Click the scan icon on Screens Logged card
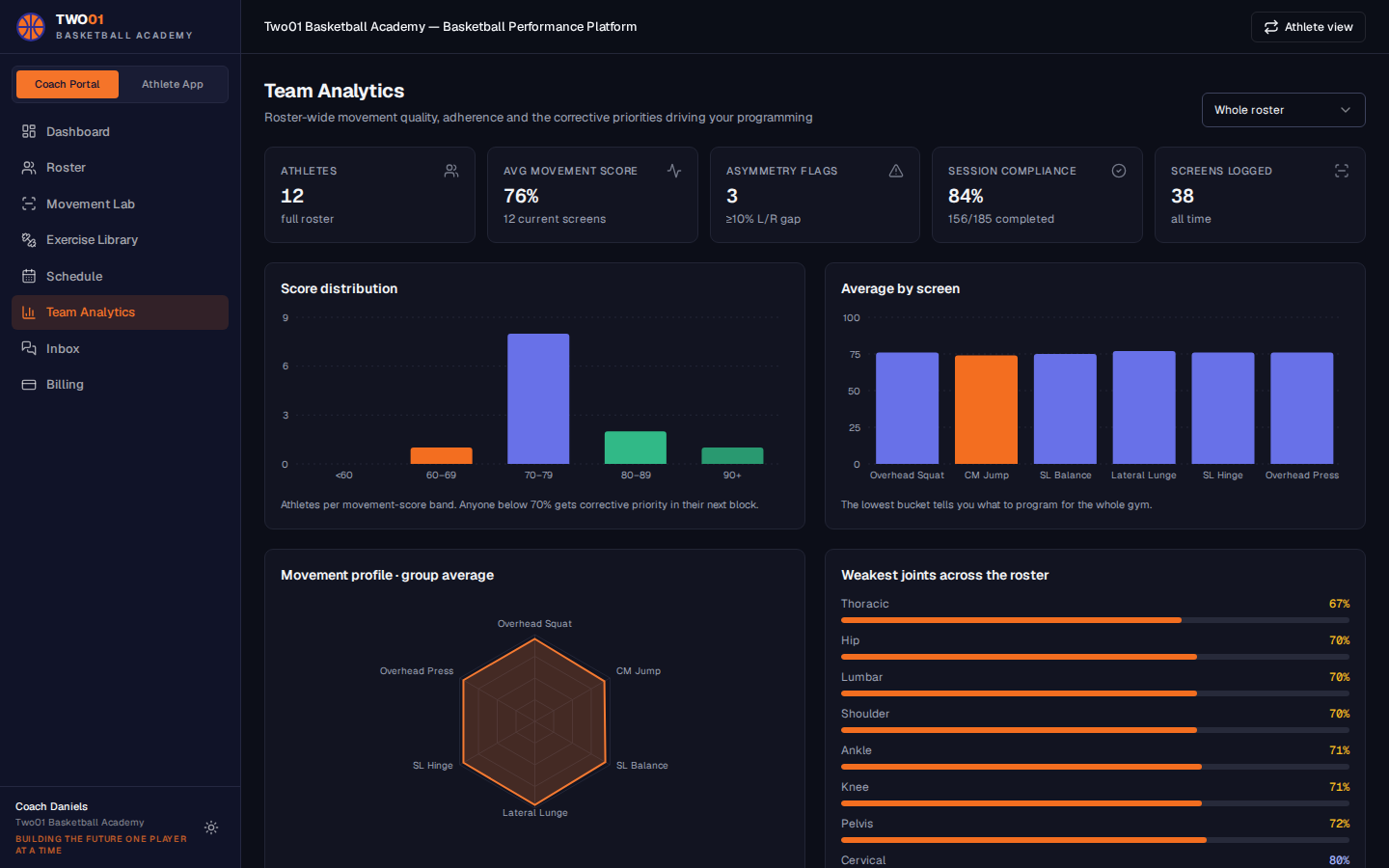Viewport: 1389px width, 868px height. click(x=1342, y=171)
